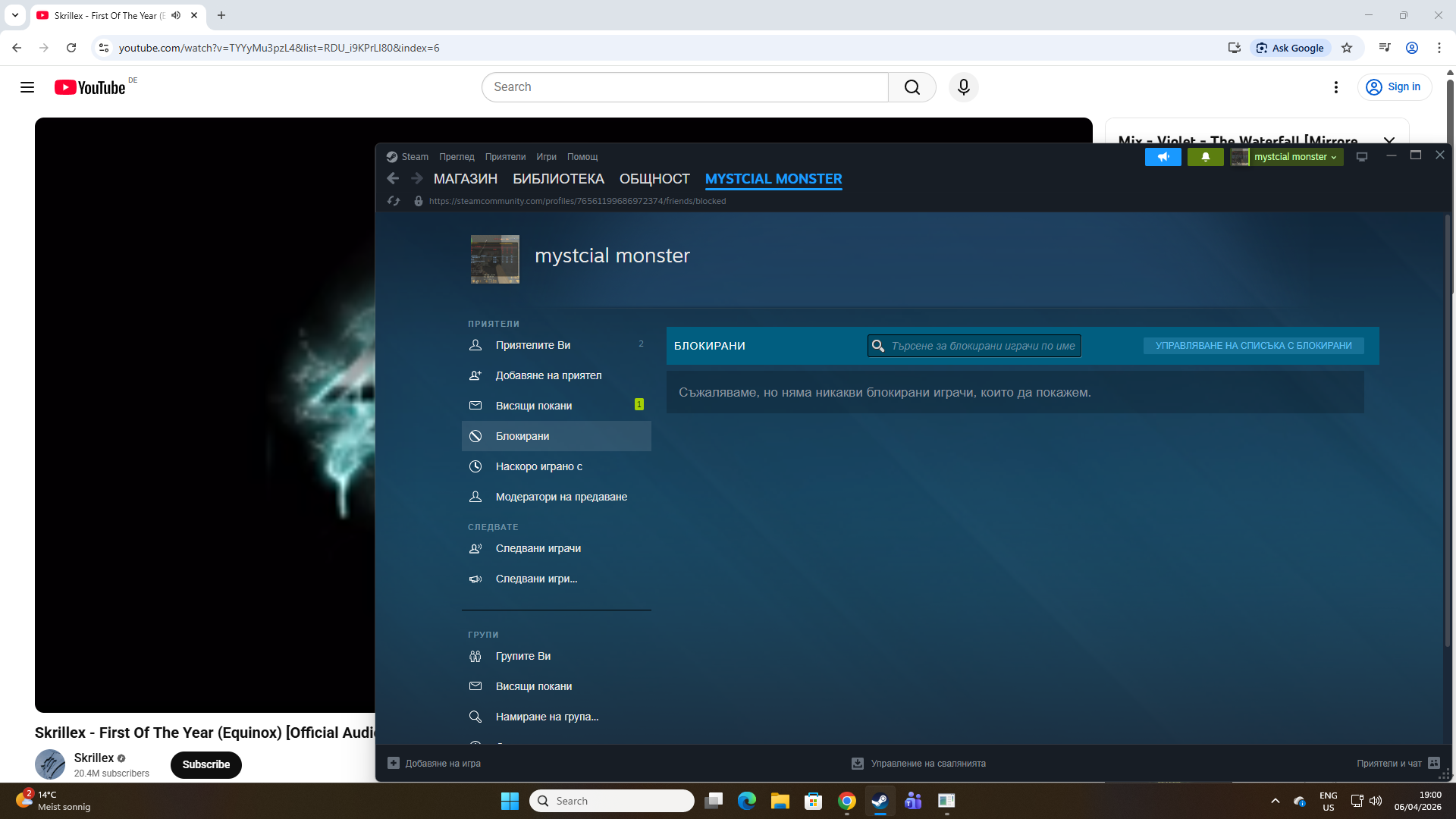
Task: Switch to the ОБЩНОСТ tab
Action: [654, 179]
